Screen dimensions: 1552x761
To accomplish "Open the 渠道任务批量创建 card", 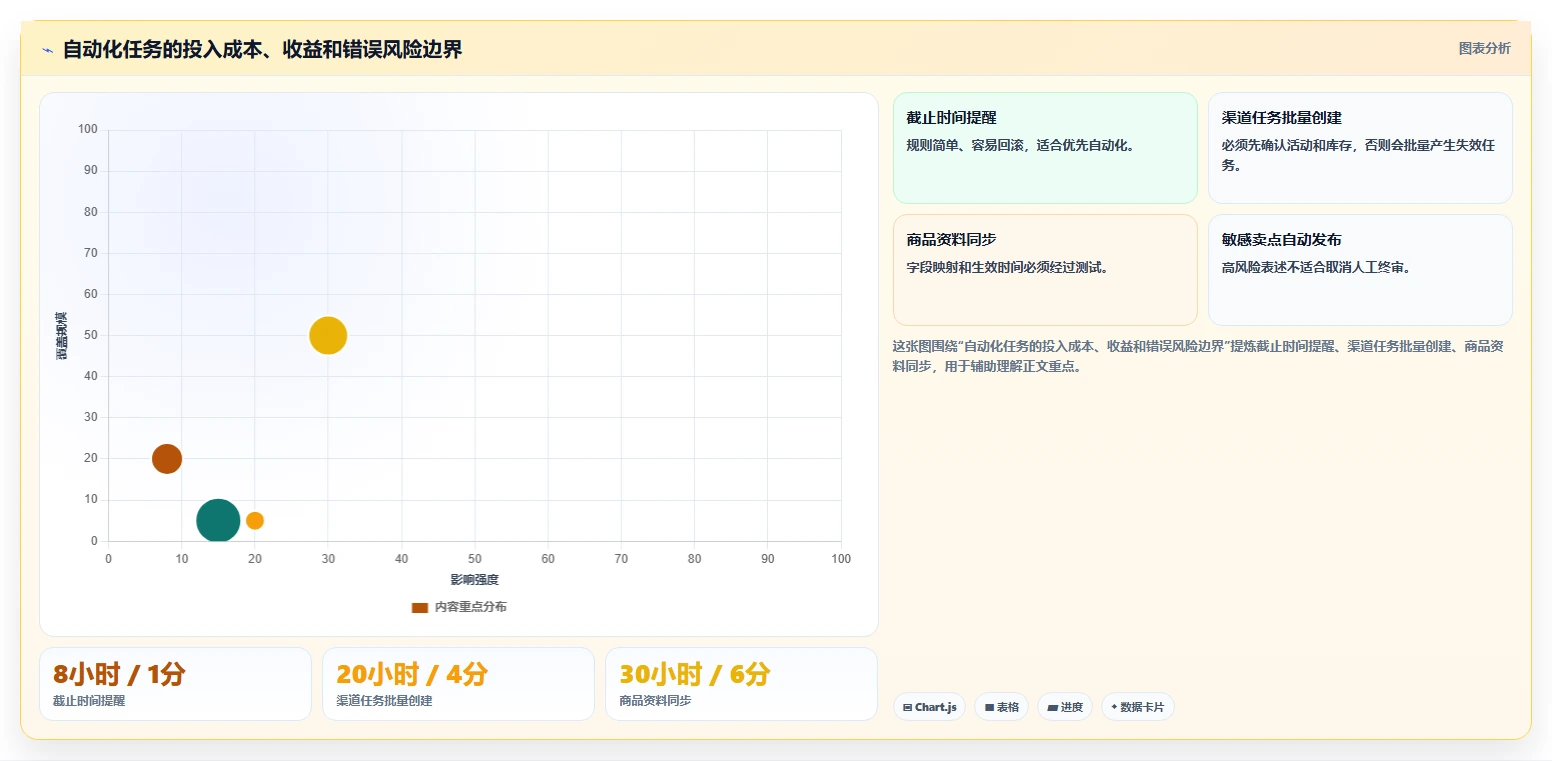I will [x=1360, y=148].
